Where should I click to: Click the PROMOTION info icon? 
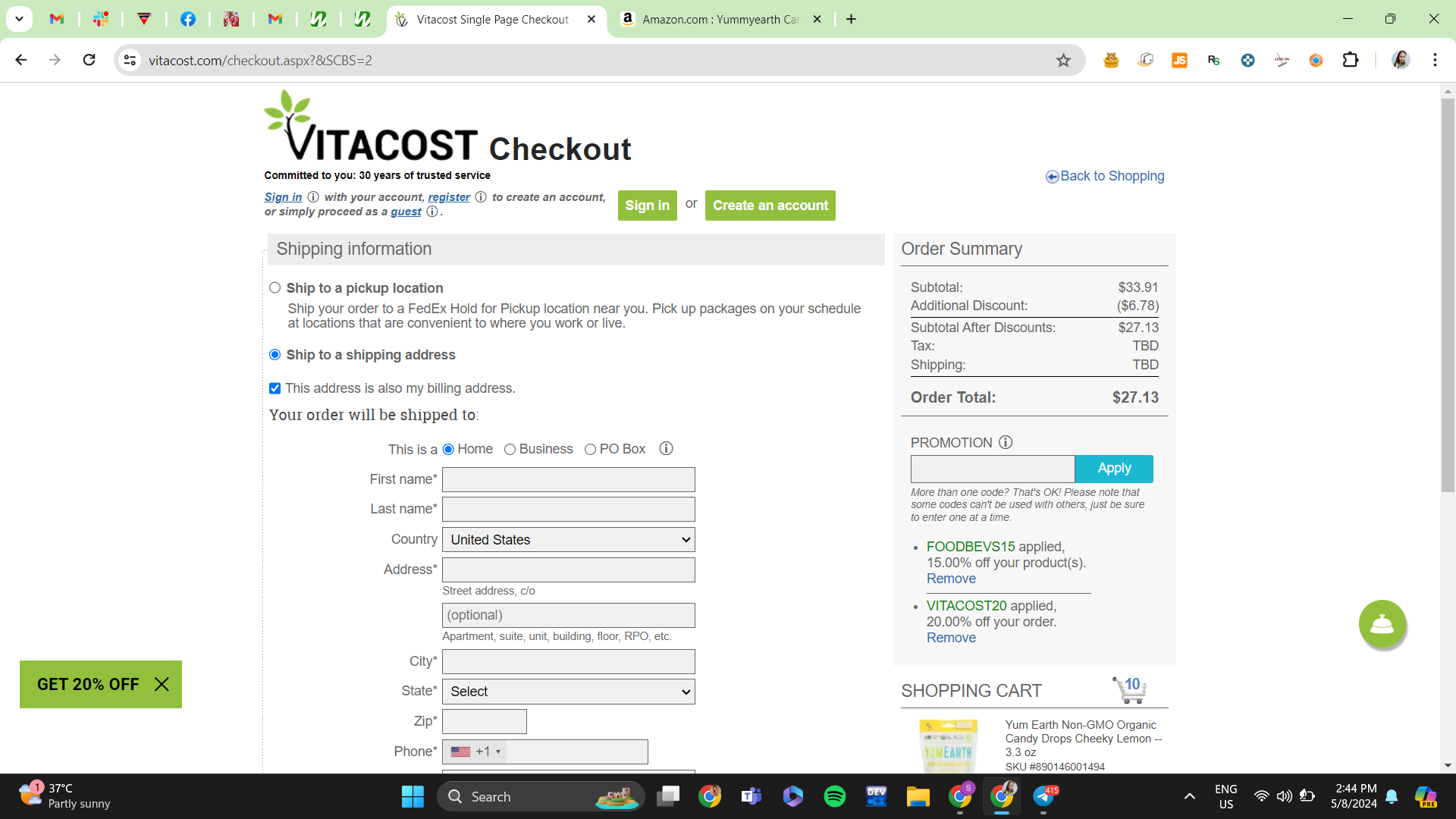pos(1006,442)
